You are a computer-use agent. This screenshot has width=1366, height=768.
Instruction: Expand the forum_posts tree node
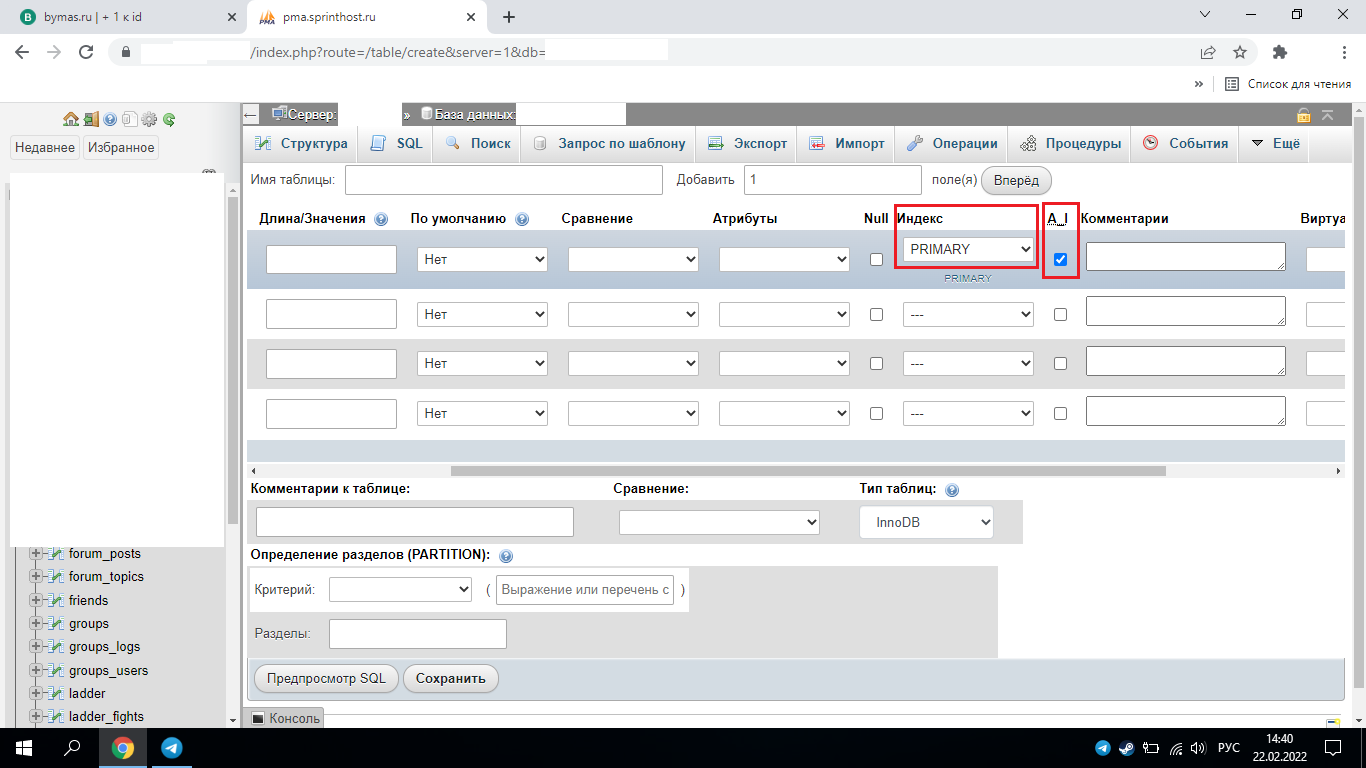(x=37, y=554)
